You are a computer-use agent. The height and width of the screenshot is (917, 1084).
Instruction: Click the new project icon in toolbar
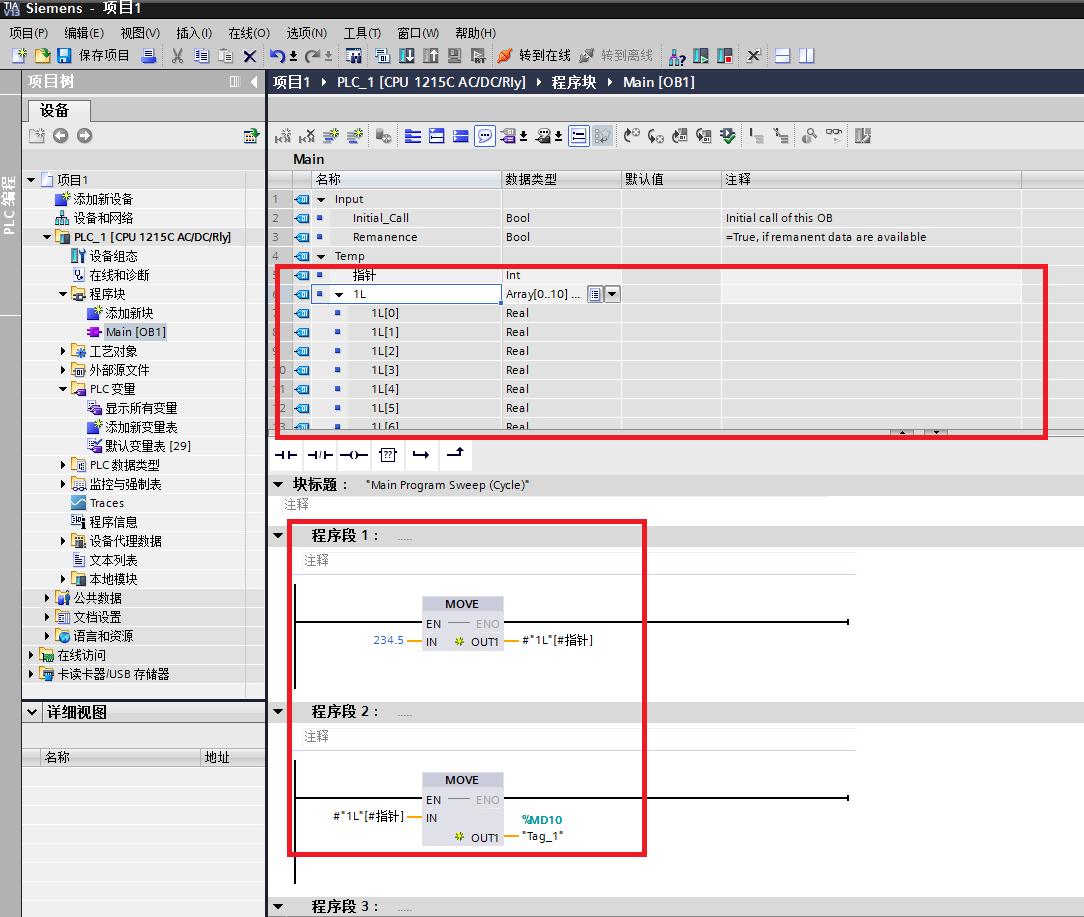pyautogui.click(x=19, y=55)
